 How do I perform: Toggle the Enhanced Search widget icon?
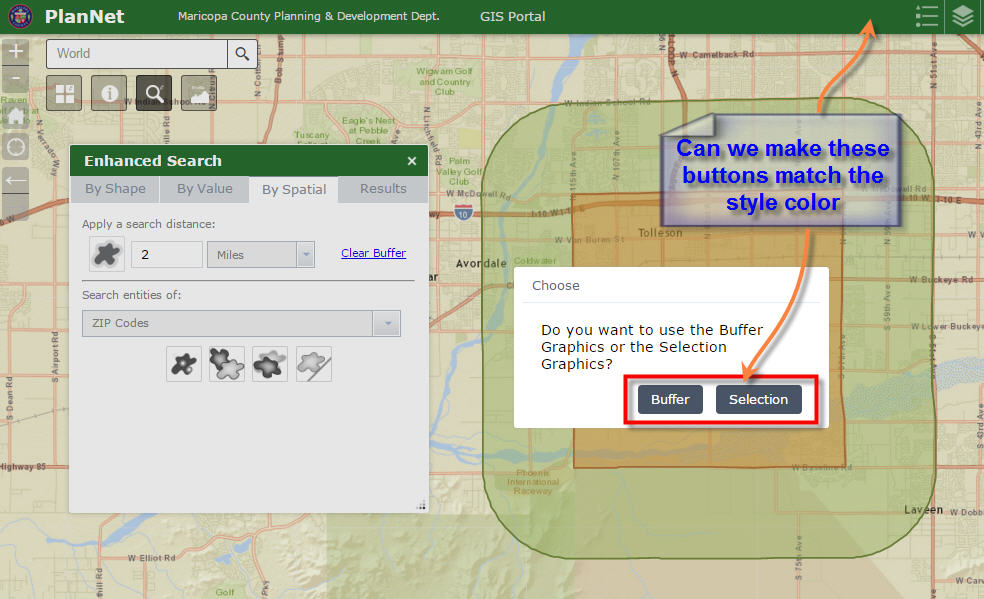pos(154,93)
